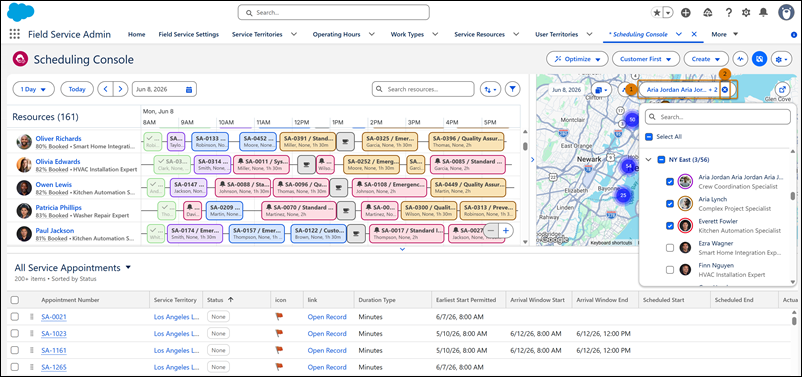Viewport: 802px width, 377px height.
Task: Open the Setup gear icon in header
Action: pyautogui.click(x=746, y=12)
